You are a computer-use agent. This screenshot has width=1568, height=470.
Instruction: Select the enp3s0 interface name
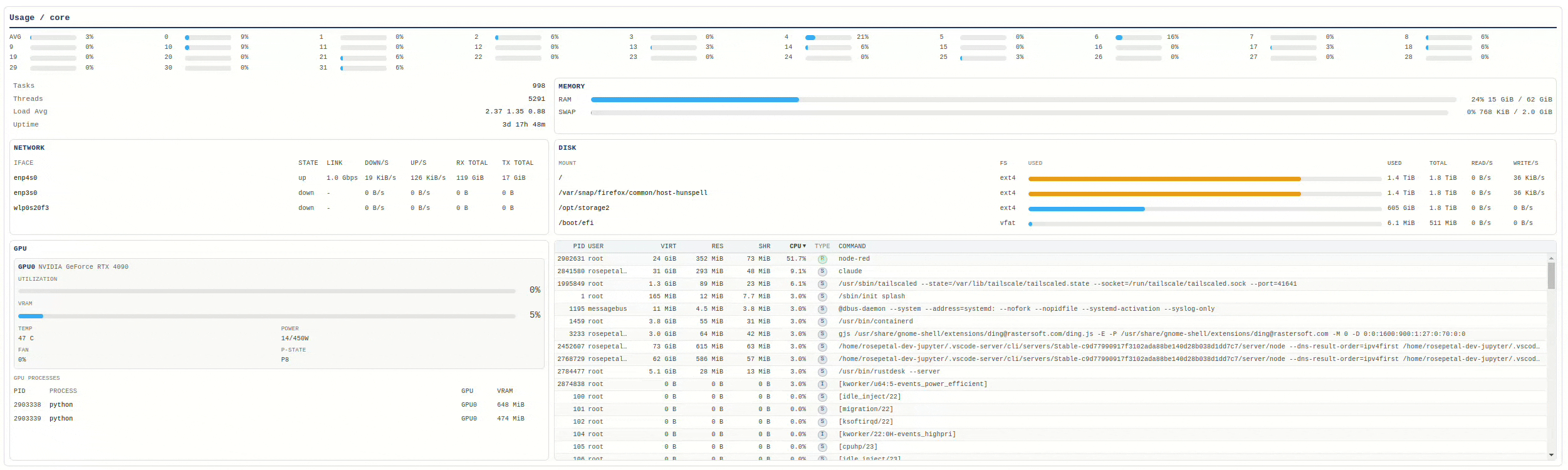(26, 193)
